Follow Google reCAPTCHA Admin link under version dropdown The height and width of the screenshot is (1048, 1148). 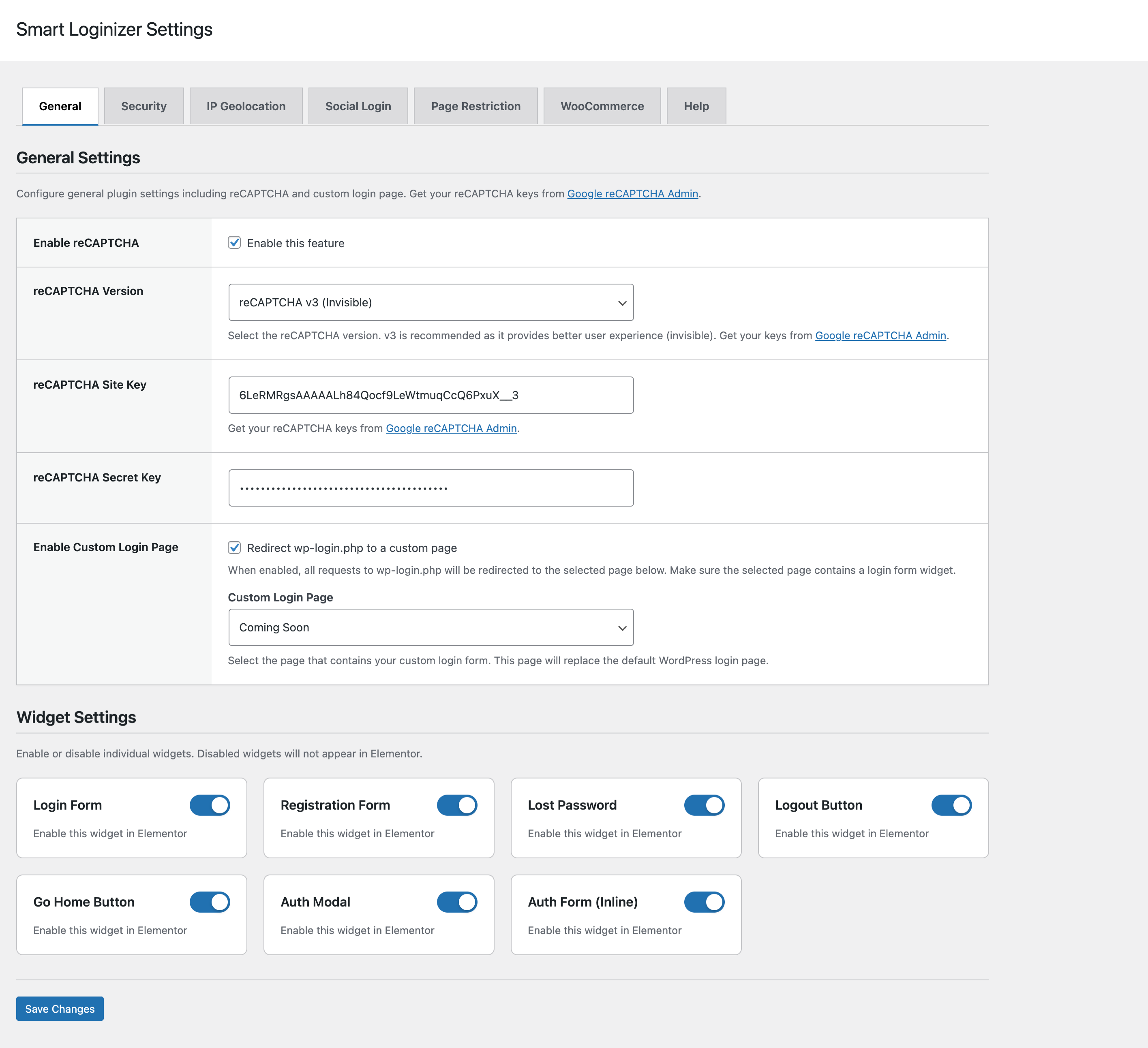click(880, 335)
